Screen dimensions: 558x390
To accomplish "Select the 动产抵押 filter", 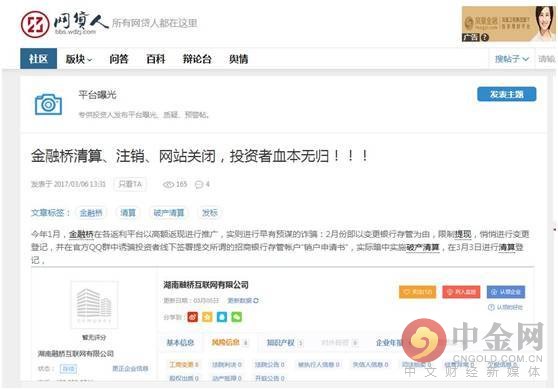I will (227, 378).
